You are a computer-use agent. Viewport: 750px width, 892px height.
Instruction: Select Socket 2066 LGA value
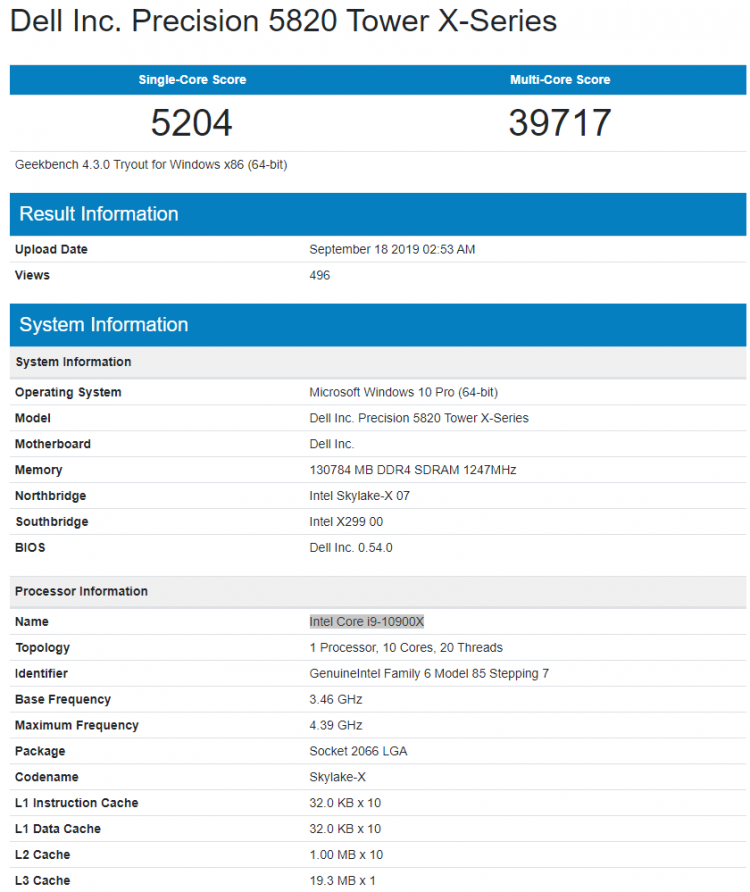pos(358,751)
